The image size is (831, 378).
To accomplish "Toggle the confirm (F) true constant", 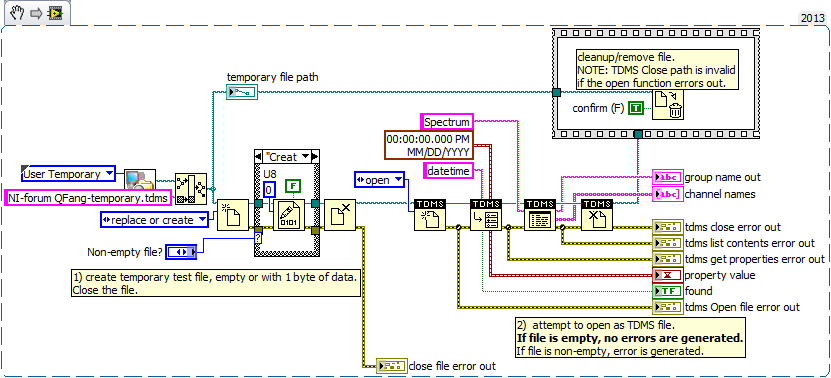I will 635,109.
